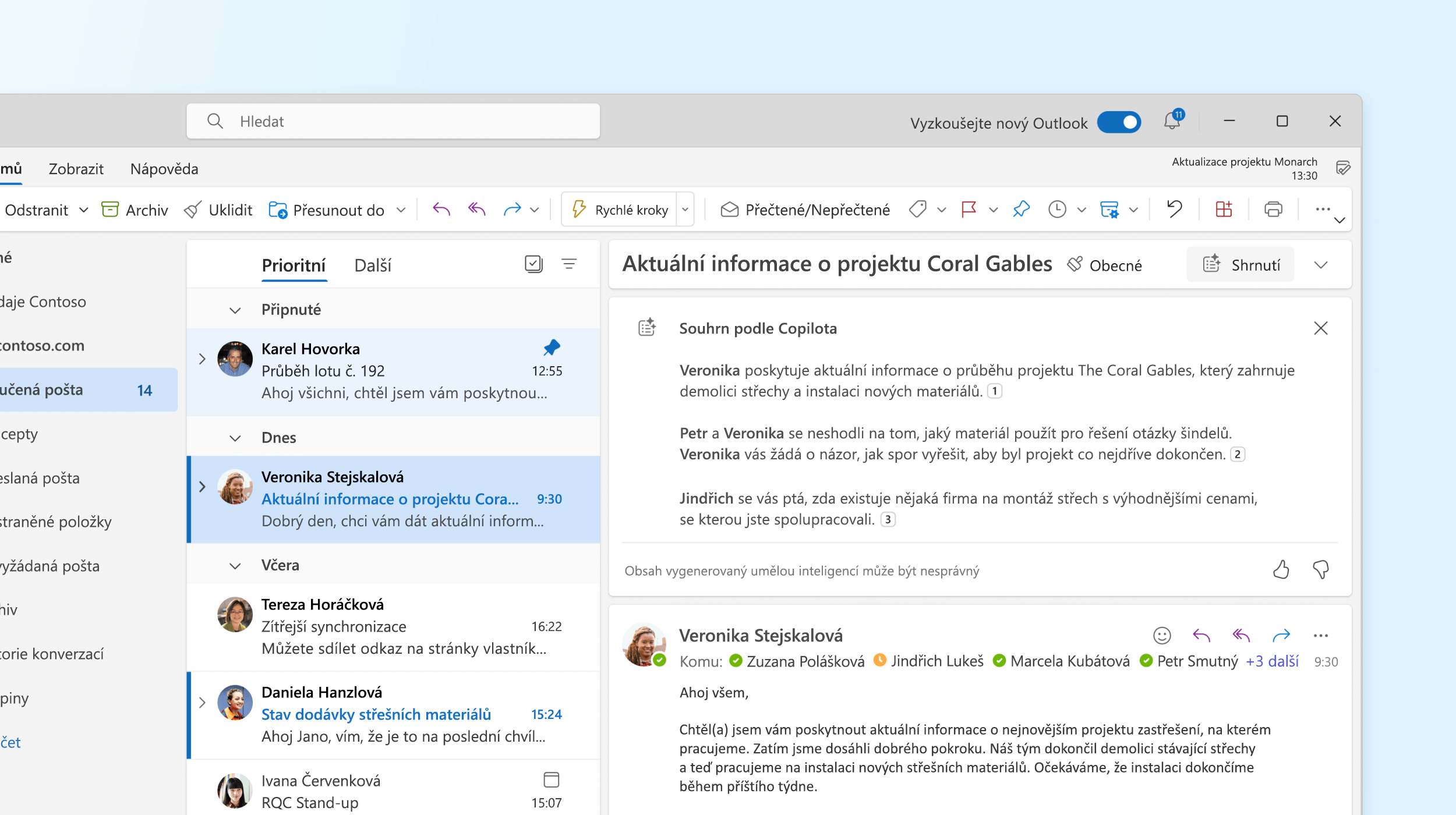The height and width of the screenshot is (815, 1456).
Task: Select the inbox folder with 14 unread
Action: click(x=89, y=390)
